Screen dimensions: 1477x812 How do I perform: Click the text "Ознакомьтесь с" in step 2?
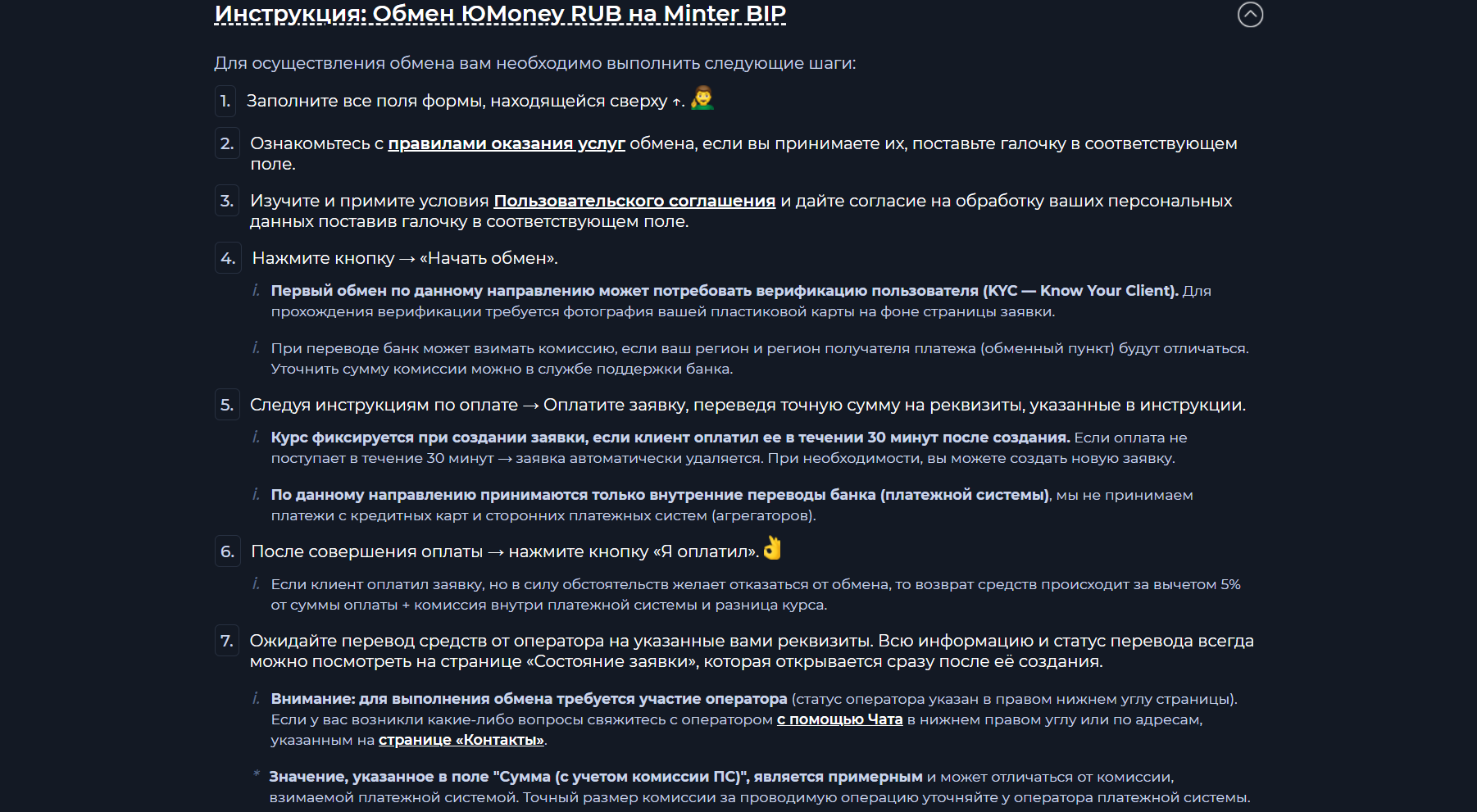(316, 143)
